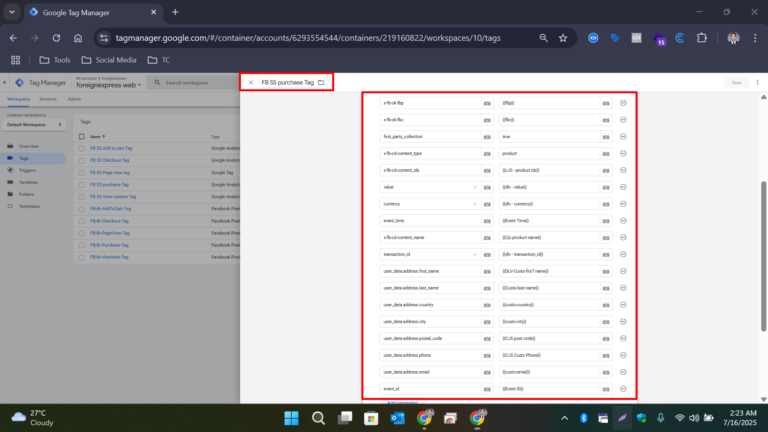Viewport: 768px width, 432px height.
Task: Remove the event_id parameter row
Action: click(x=623, y=388)
